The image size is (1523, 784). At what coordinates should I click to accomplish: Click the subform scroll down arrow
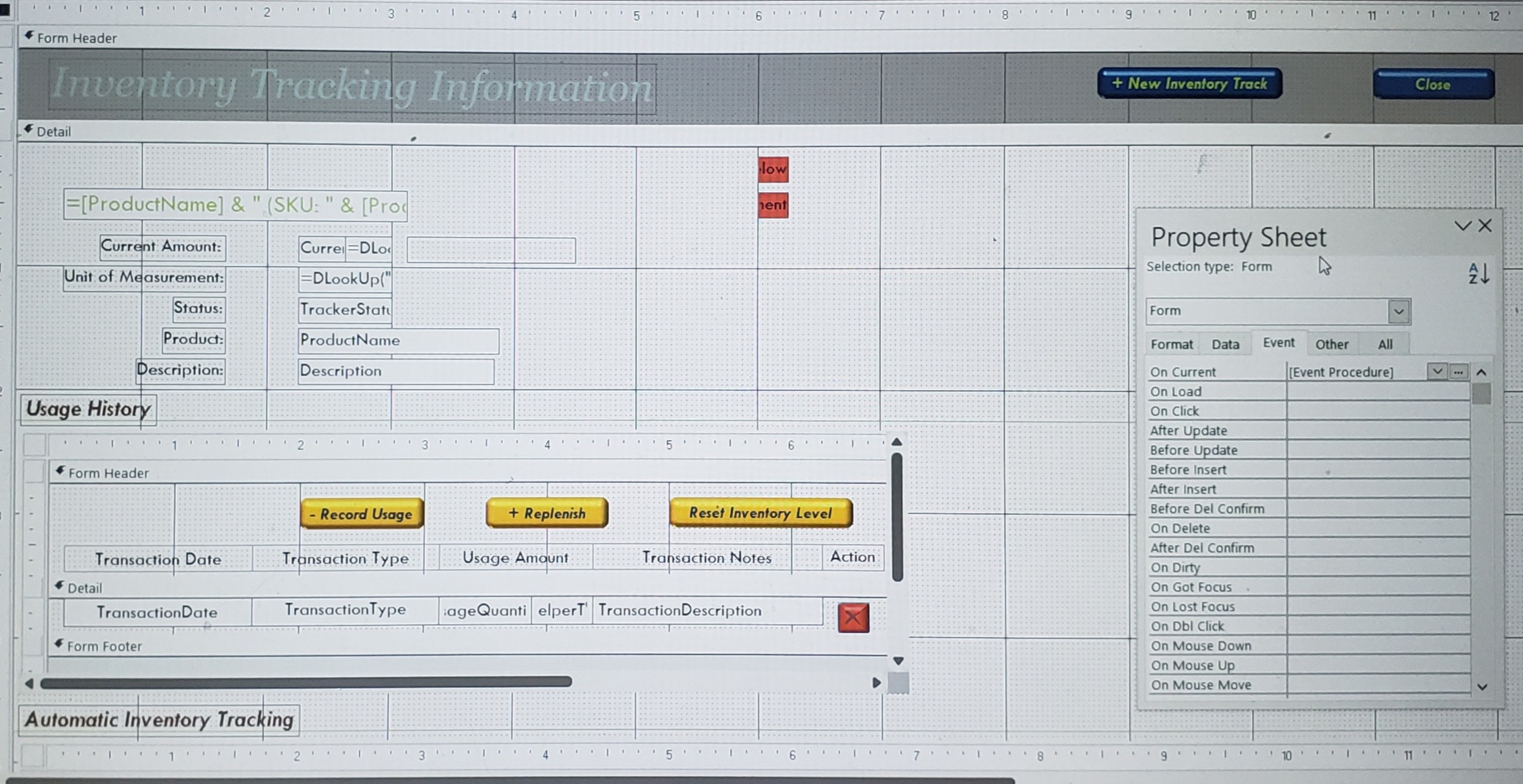[x=898, y=660]
